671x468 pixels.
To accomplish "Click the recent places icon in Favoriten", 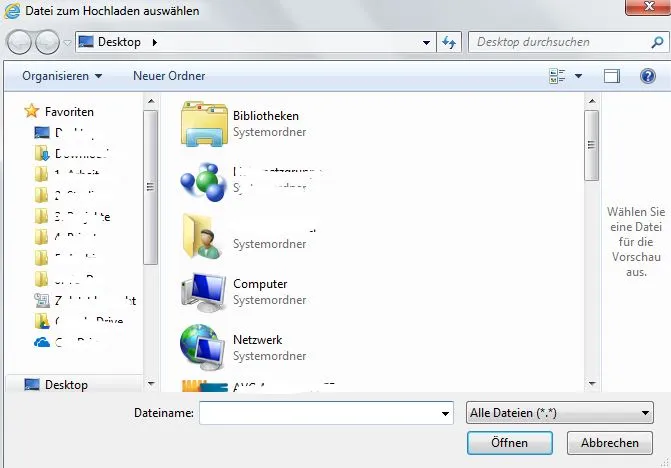I will (42, 300).
